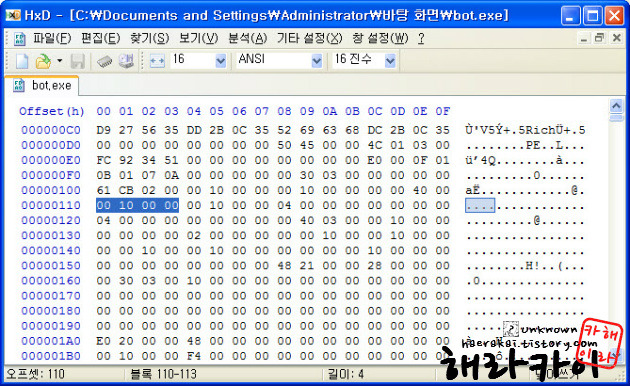
Task: Click hex byte 61 in row 00000100
Action: tap(103, 190)
